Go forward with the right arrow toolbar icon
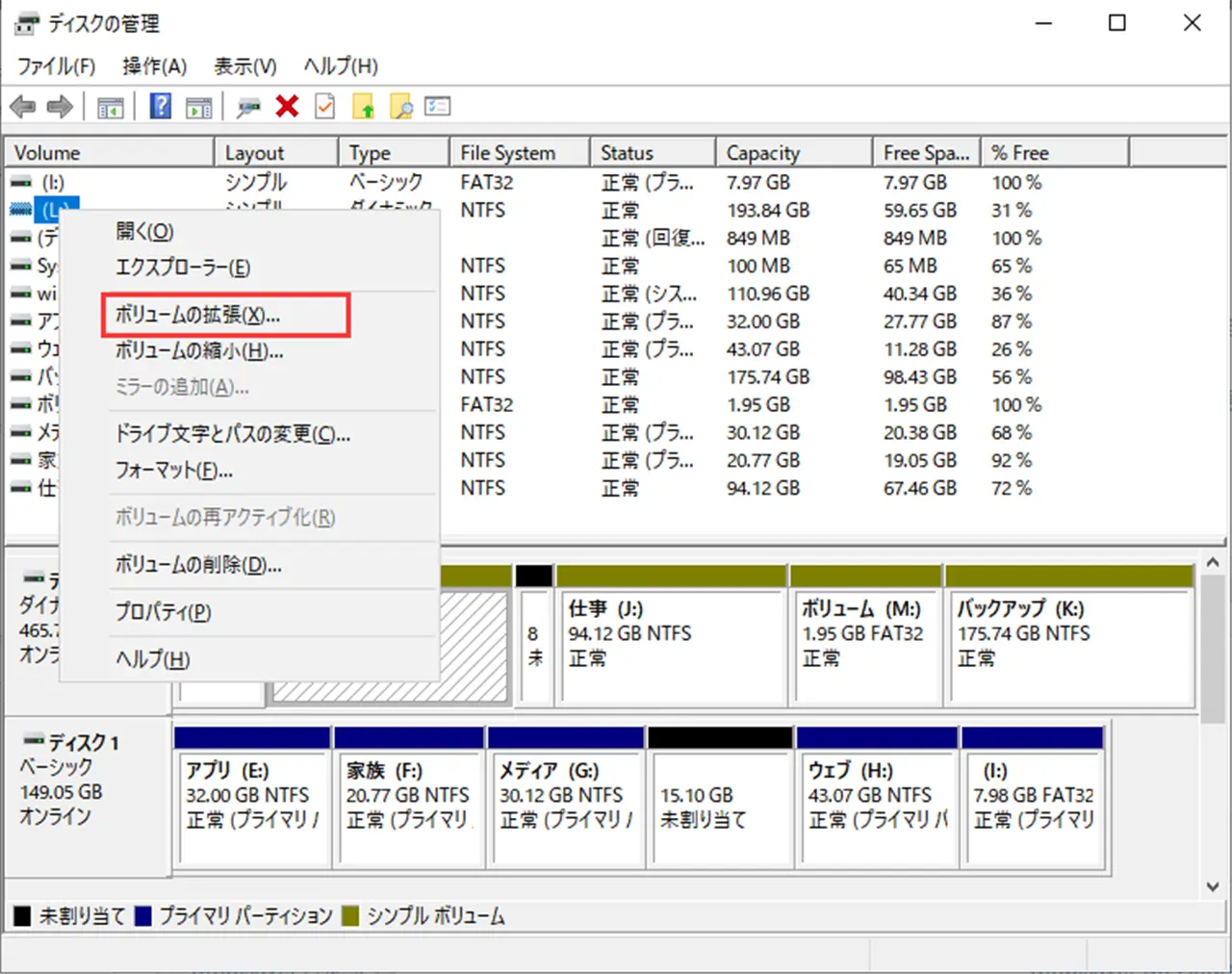Screen dimensions: 1232x974 pyautogui.click(x=60, y=107)
